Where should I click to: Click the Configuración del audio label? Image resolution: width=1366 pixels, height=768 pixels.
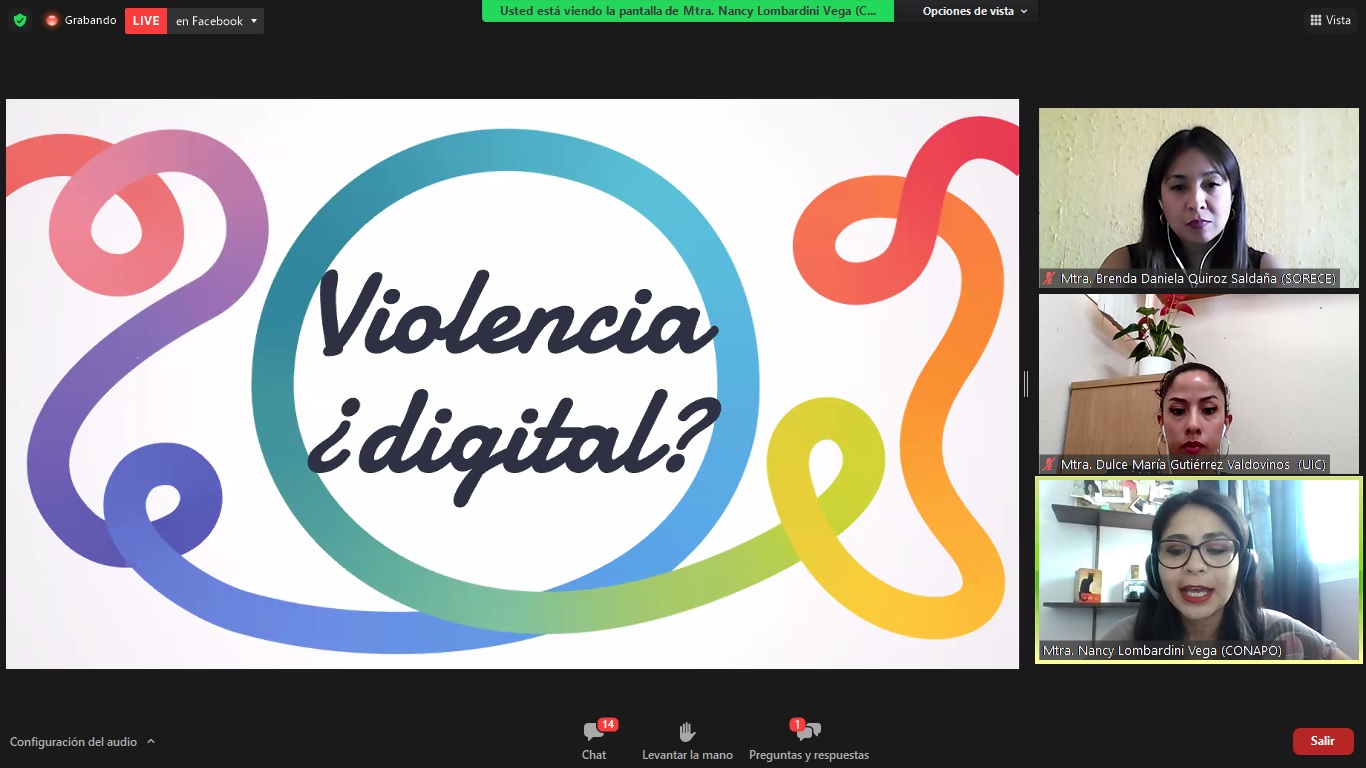click(x=73, y=742)
